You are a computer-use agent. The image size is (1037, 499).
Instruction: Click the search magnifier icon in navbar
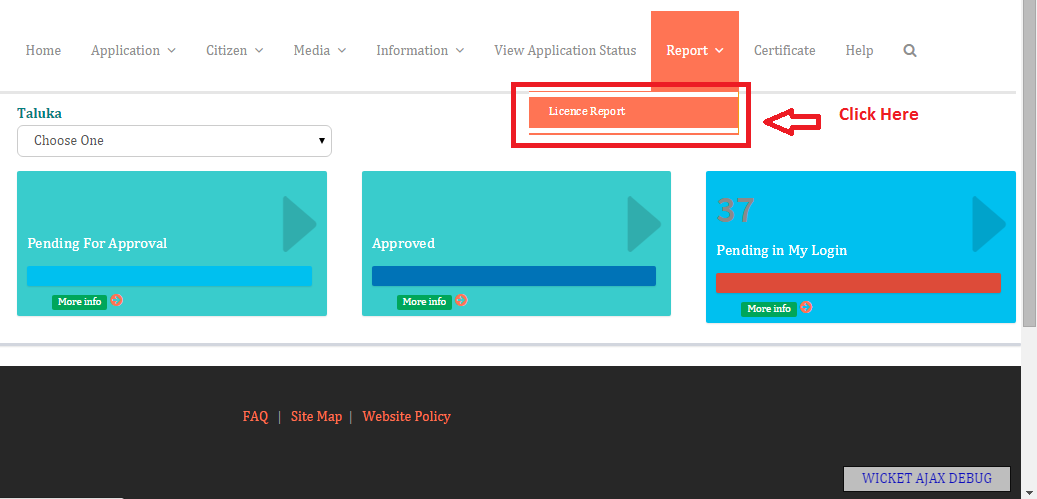coord(910,51)
